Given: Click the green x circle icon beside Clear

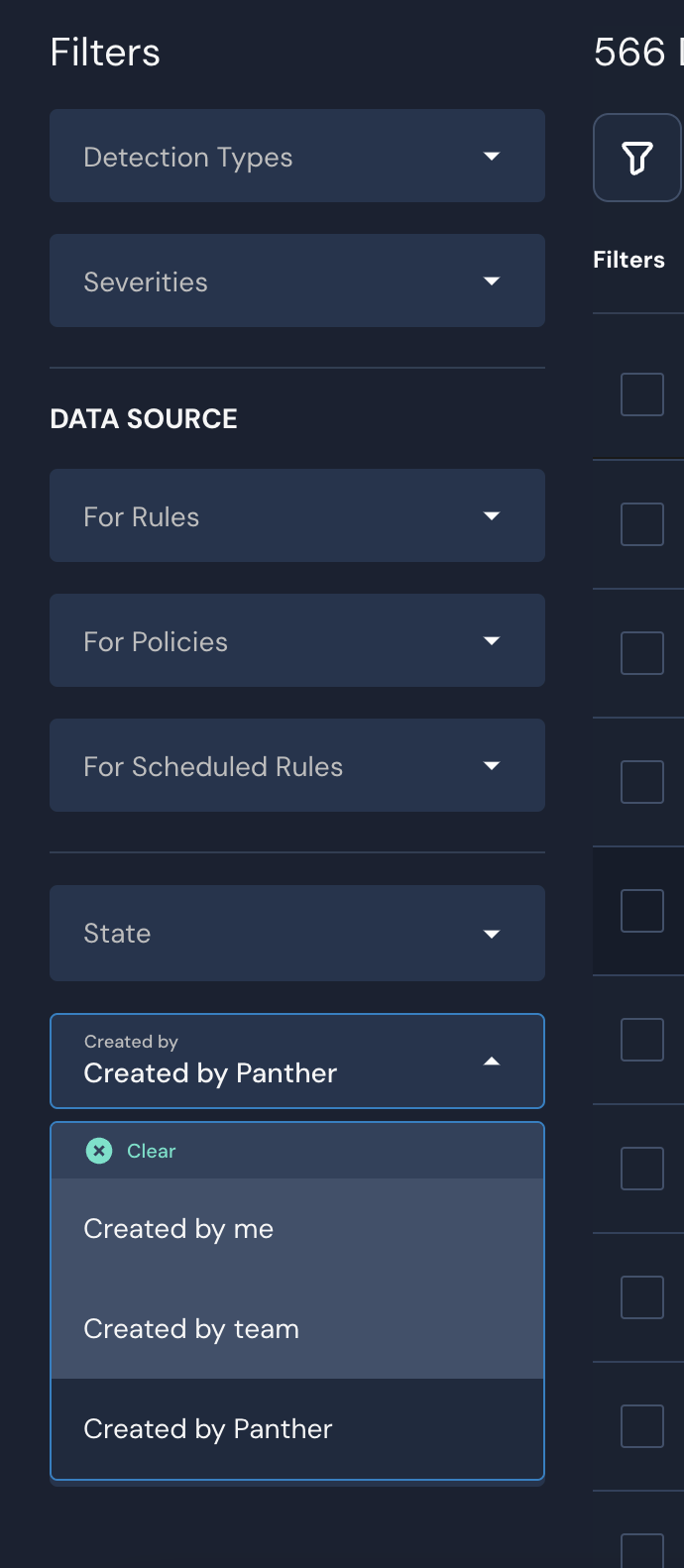Looking at the screenshot, I should [98, 1151].
